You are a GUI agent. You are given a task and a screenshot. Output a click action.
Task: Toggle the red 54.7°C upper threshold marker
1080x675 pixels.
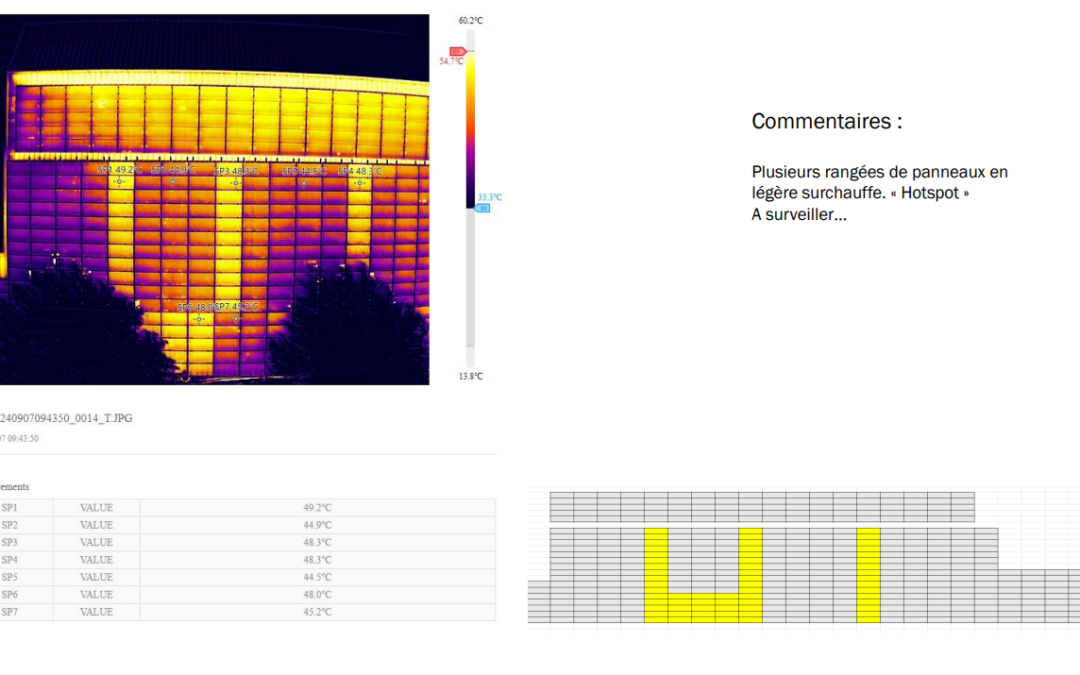[x=456, y=50]
